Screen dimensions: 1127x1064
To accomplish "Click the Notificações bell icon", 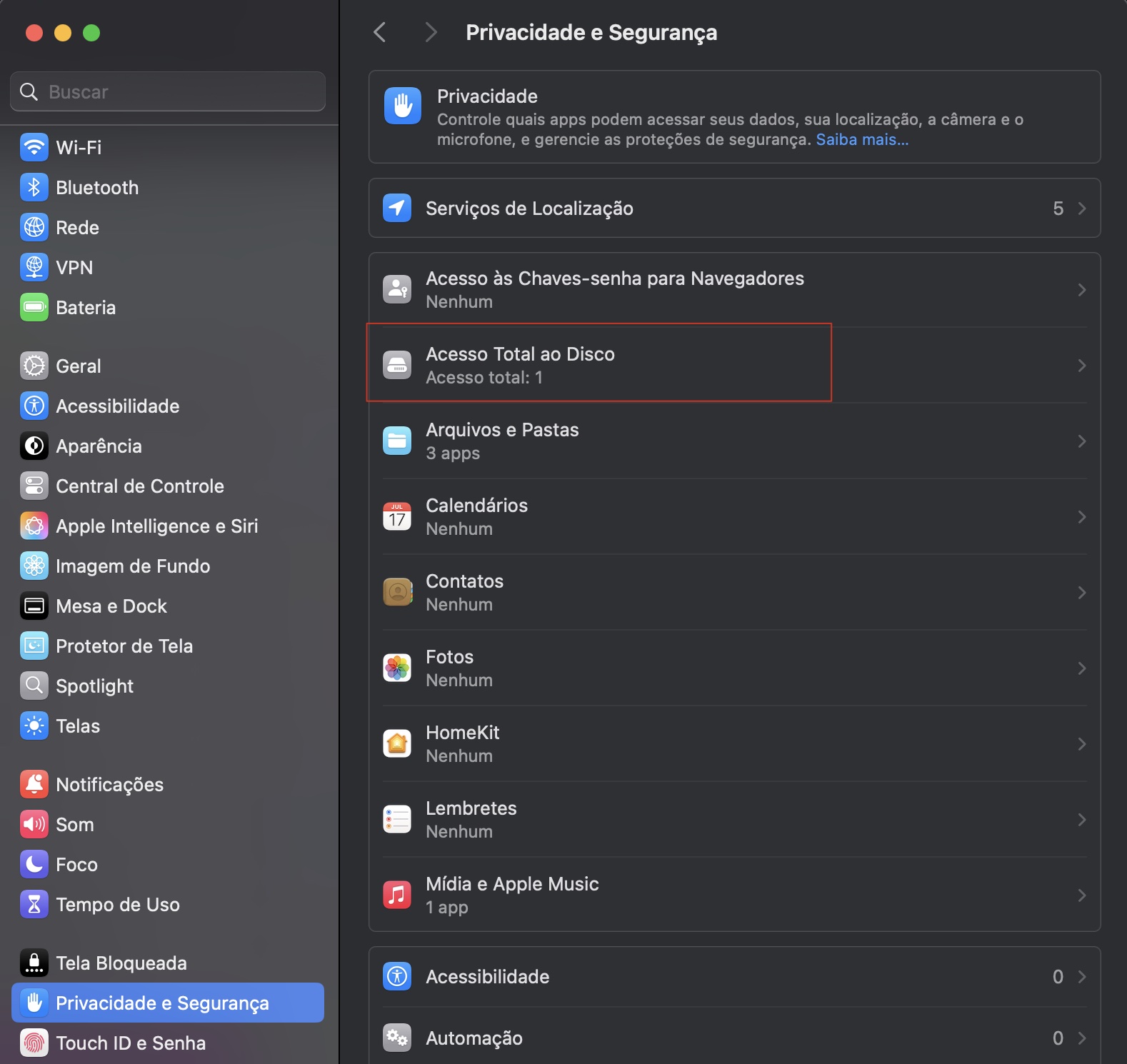I will [x=34, y=785].
